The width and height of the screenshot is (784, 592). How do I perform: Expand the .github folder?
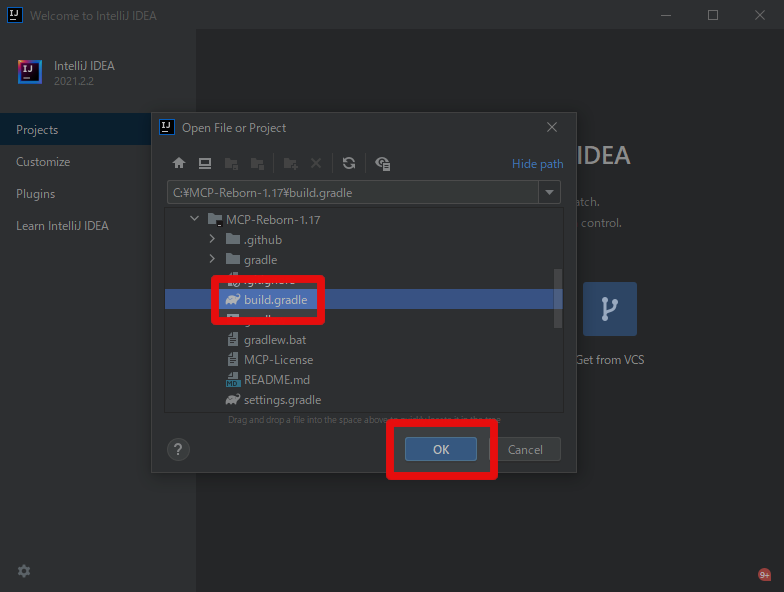[x=212, y=239]
